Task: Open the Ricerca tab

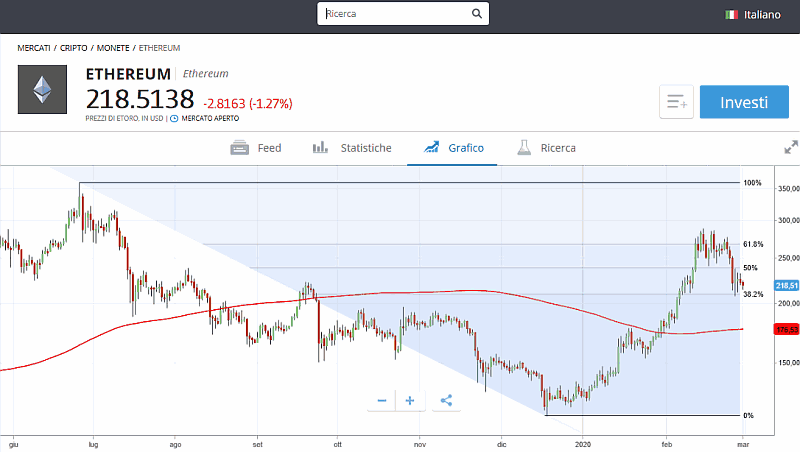Action: click(x=546, y=148)
